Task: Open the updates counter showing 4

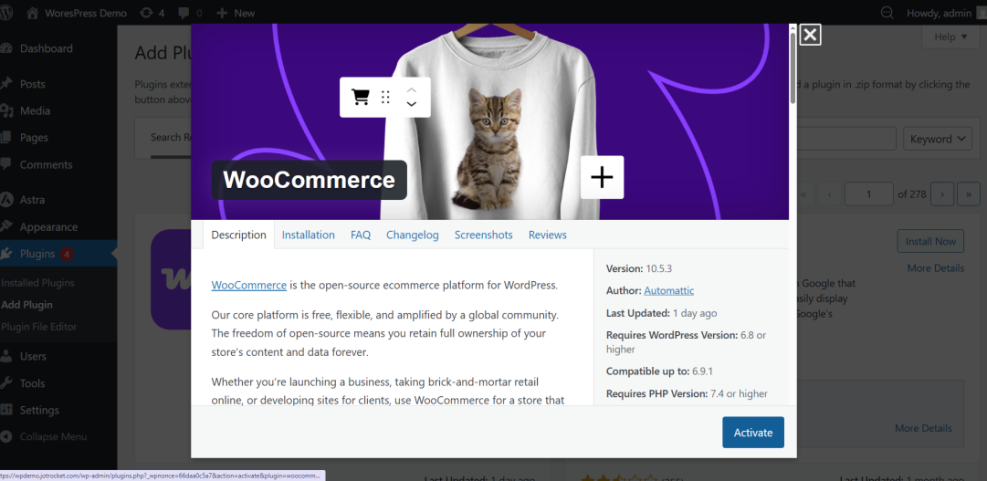Action: (153, 13)
